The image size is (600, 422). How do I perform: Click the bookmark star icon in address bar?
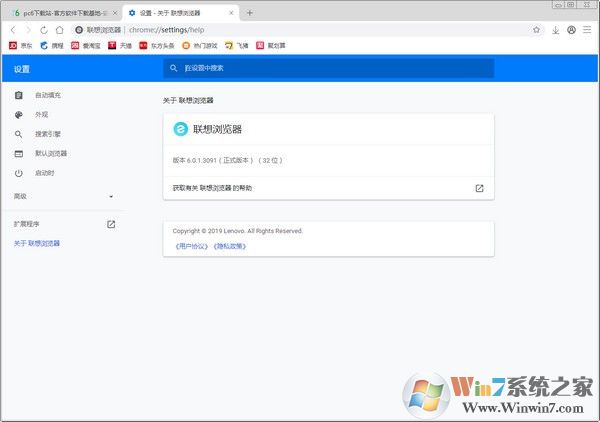pos(535,29)
